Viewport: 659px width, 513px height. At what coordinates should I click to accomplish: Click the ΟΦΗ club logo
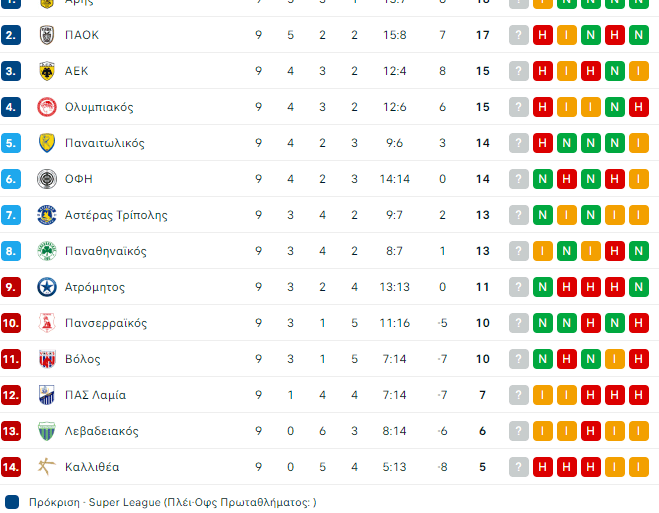[46, 179]
